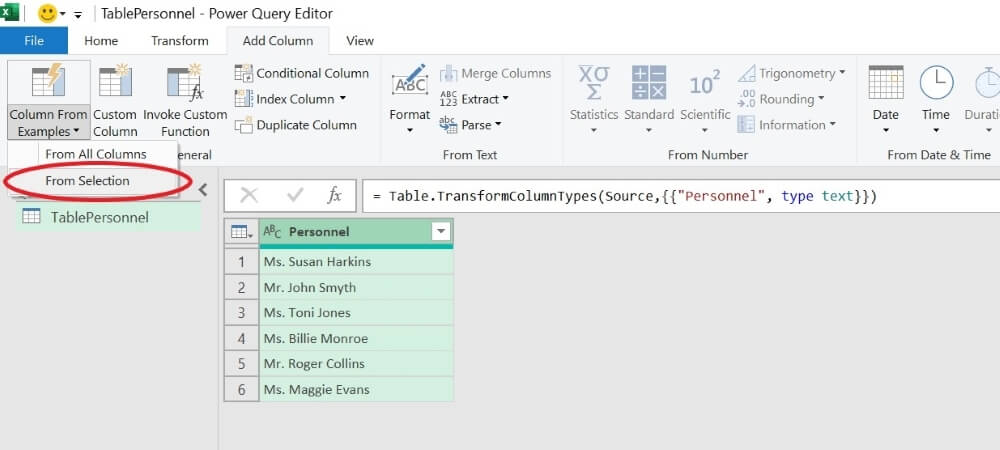
Task: Click the Excel icon in title bar
Action: pos(9,12)
